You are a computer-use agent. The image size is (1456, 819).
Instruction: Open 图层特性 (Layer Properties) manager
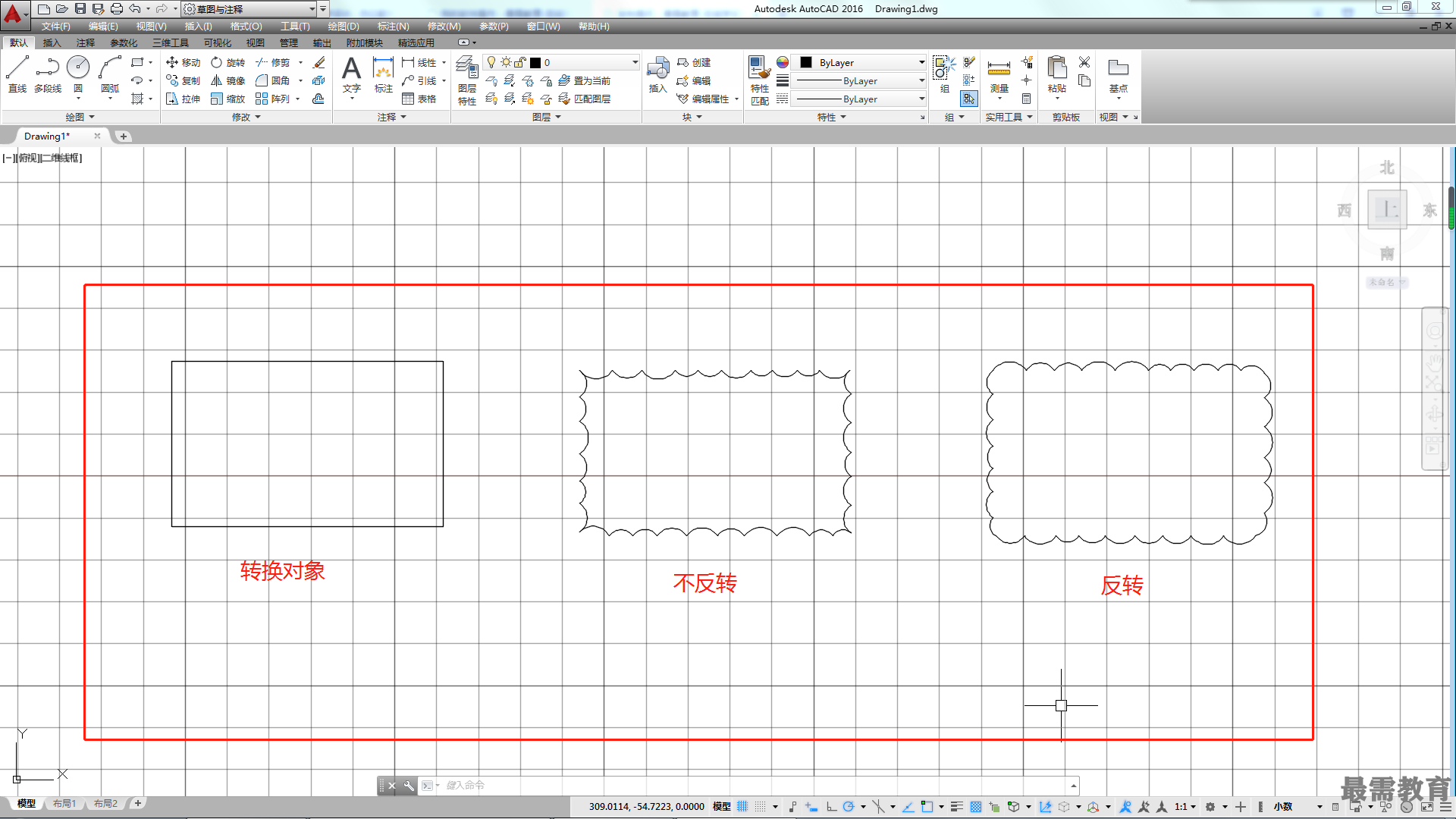coord(467,80)
